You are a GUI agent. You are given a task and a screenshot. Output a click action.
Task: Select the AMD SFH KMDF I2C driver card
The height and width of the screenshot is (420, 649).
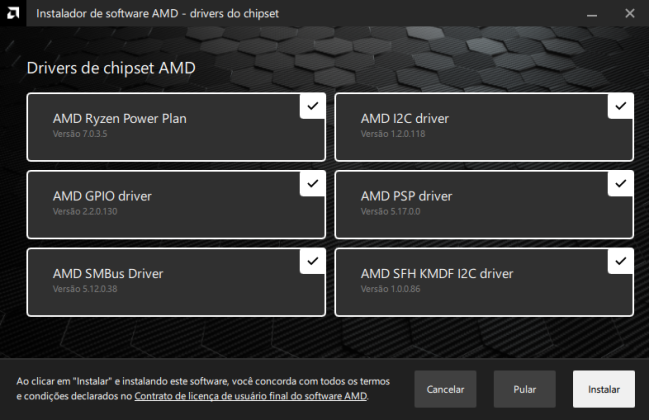point(484,282)
